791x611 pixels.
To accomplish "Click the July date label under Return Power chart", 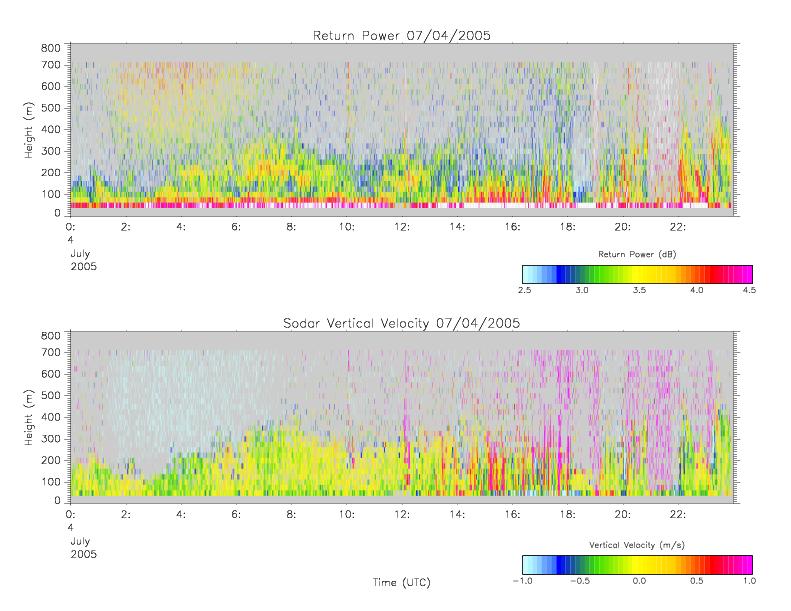I will pos(80,254).
